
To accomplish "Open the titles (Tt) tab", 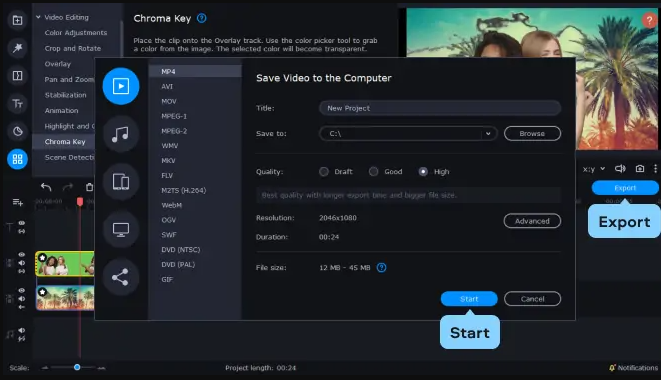I will pos(17,103).
